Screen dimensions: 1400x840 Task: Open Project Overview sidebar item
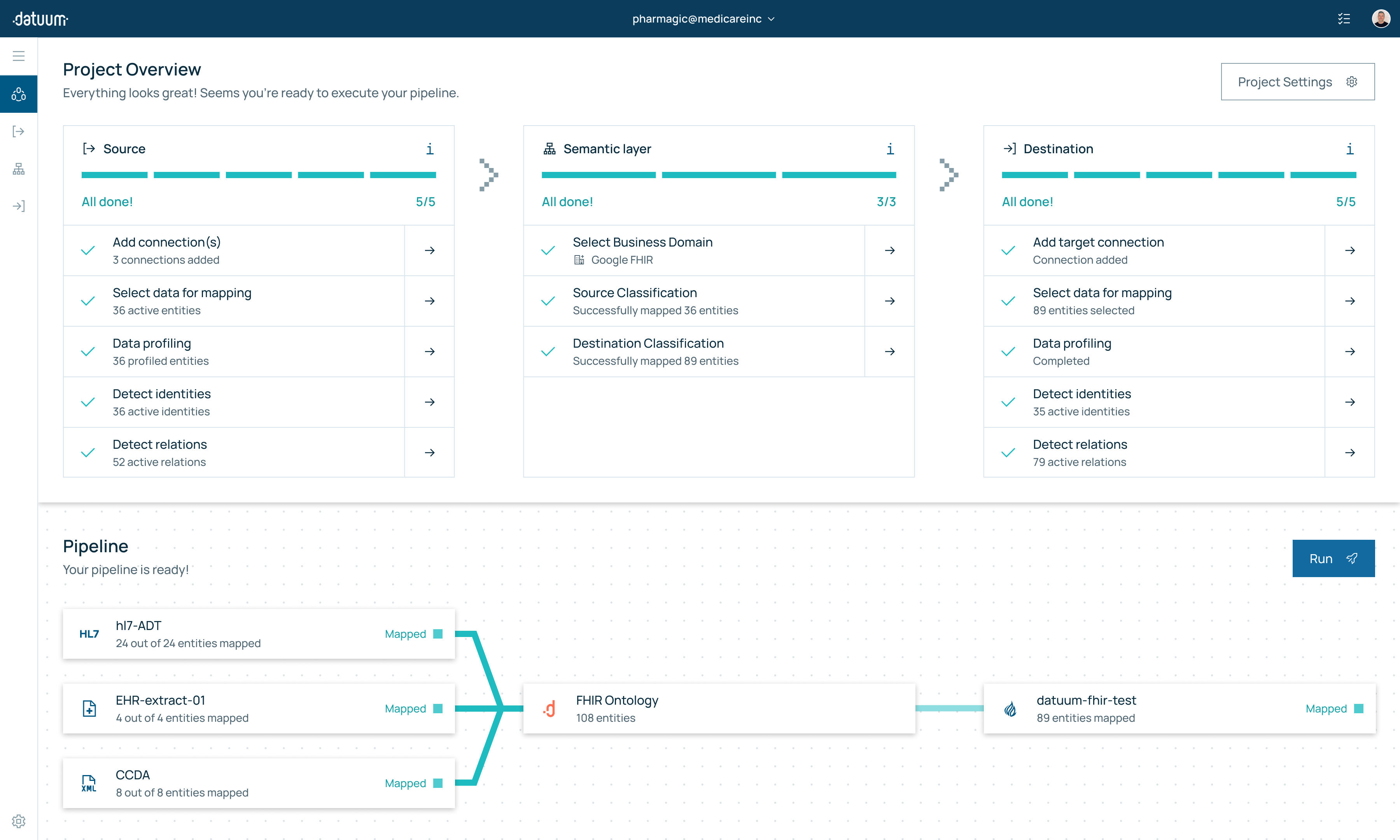[x=19, y=94]
